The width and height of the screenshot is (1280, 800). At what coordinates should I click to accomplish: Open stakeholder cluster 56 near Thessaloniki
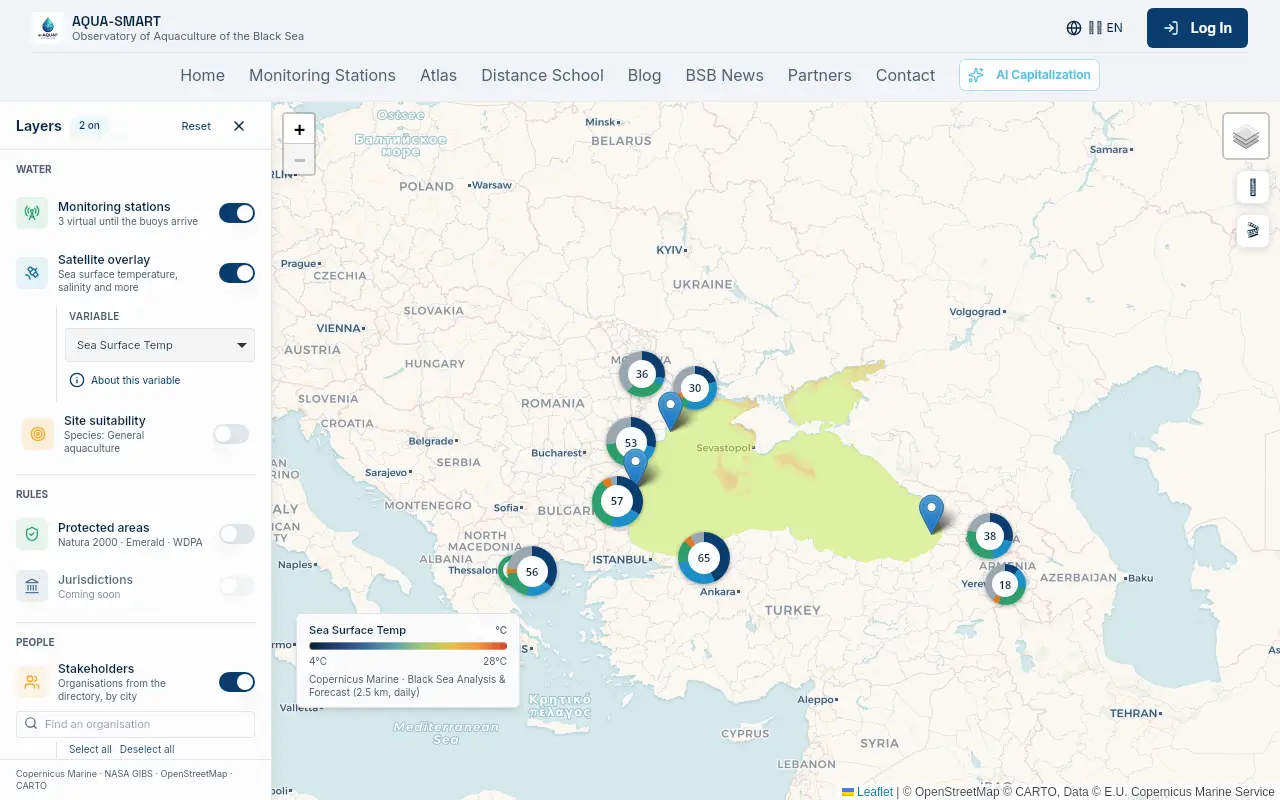point(532,572)
